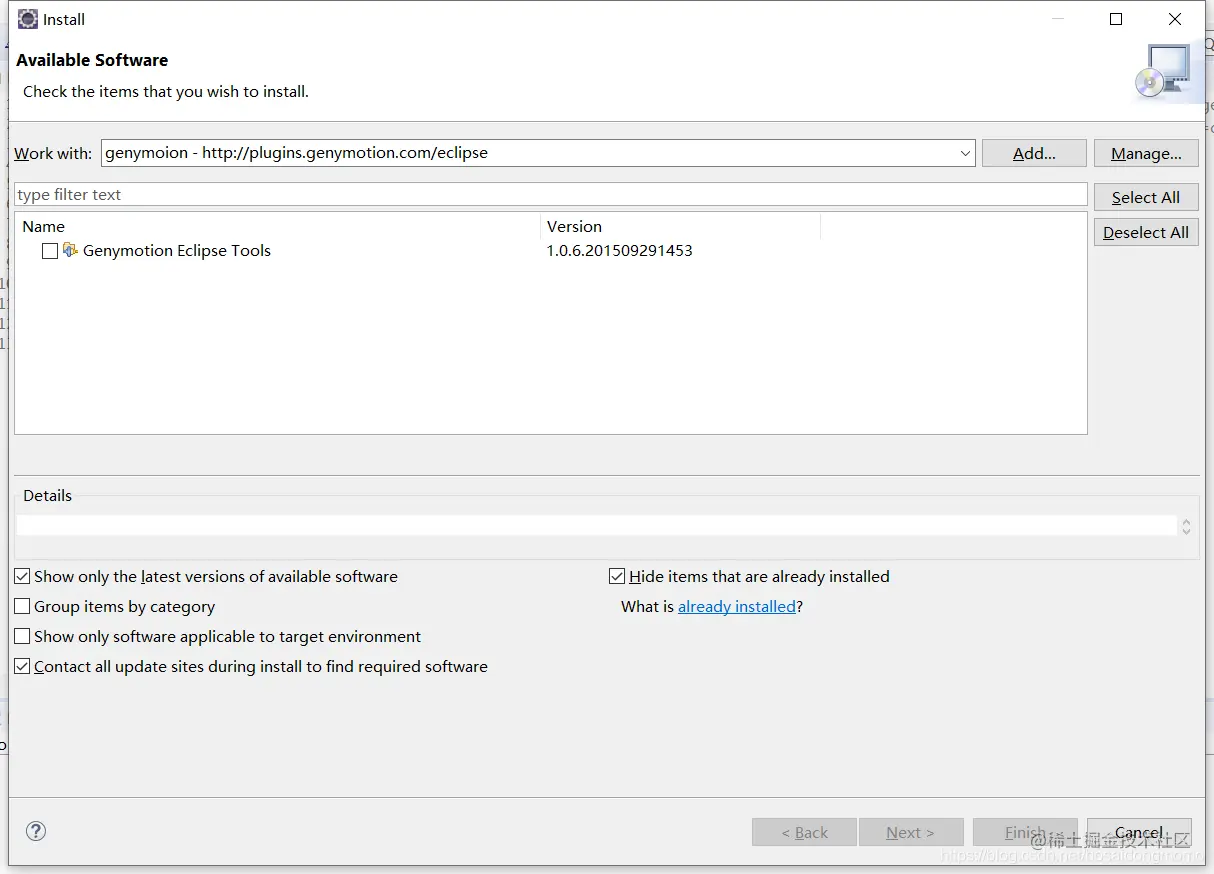Click the Select All button
The width and height of the screenshot is (1214, 874).
point(1146,197)
